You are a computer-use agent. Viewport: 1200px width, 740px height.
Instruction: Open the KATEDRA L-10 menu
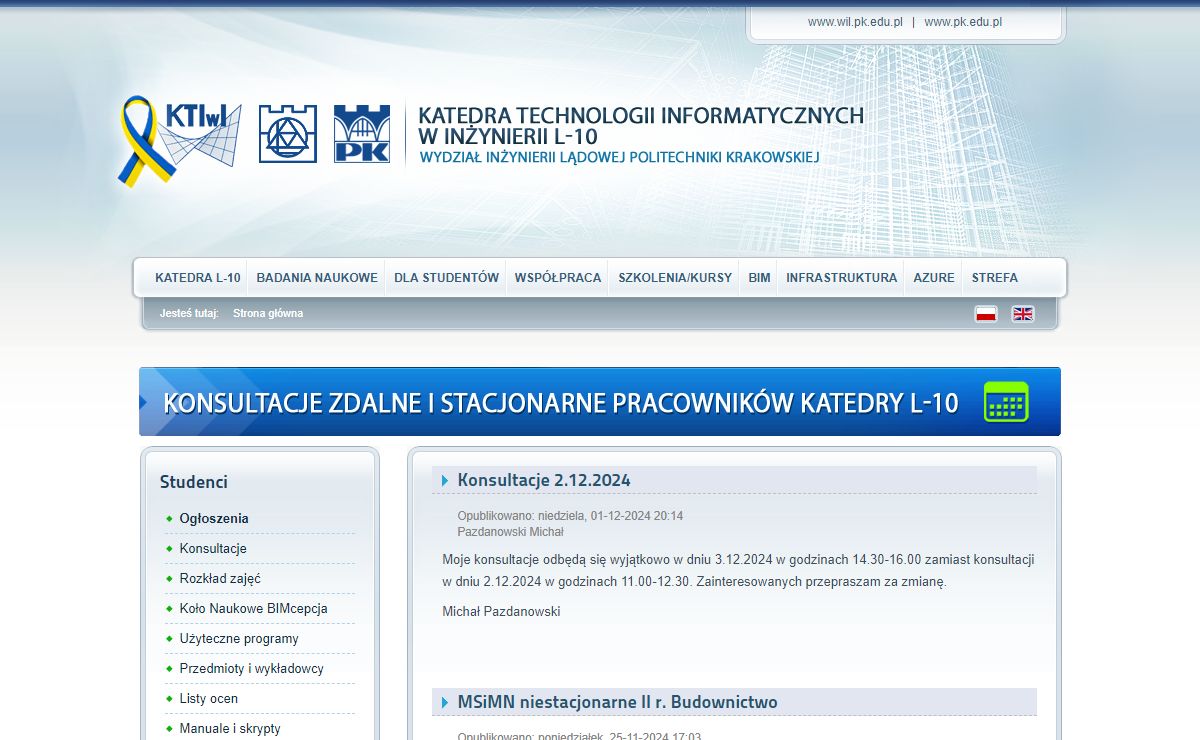[197, 278]
